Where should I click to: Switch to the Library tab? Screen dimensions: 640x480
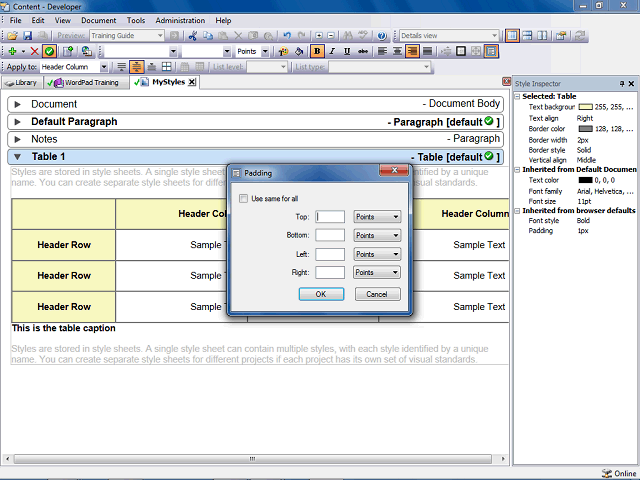(x=22, y=83)
